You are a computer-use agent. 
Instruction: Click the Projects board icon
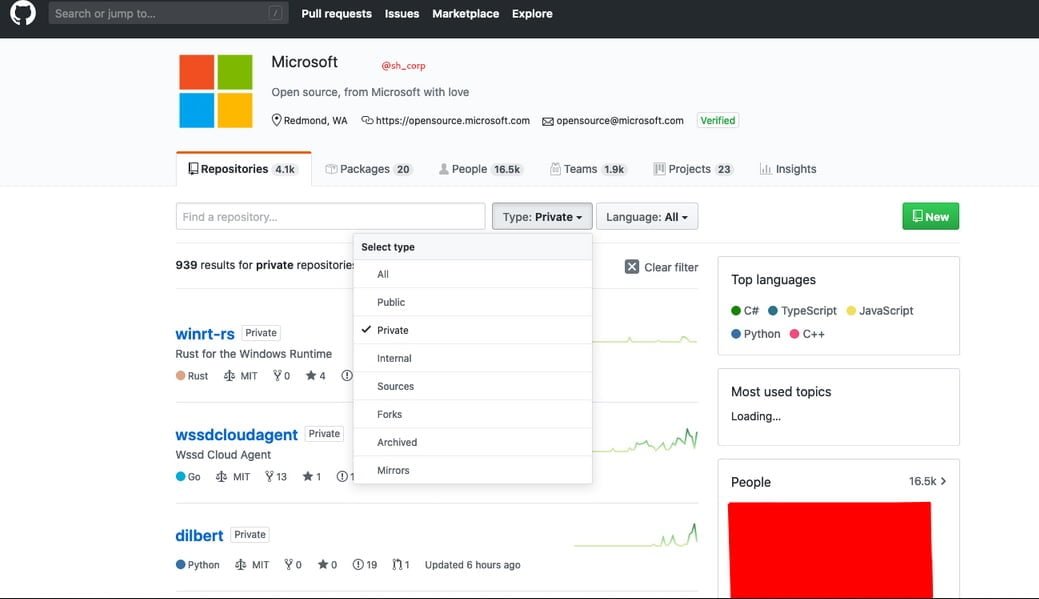click(x=659, y=169)
